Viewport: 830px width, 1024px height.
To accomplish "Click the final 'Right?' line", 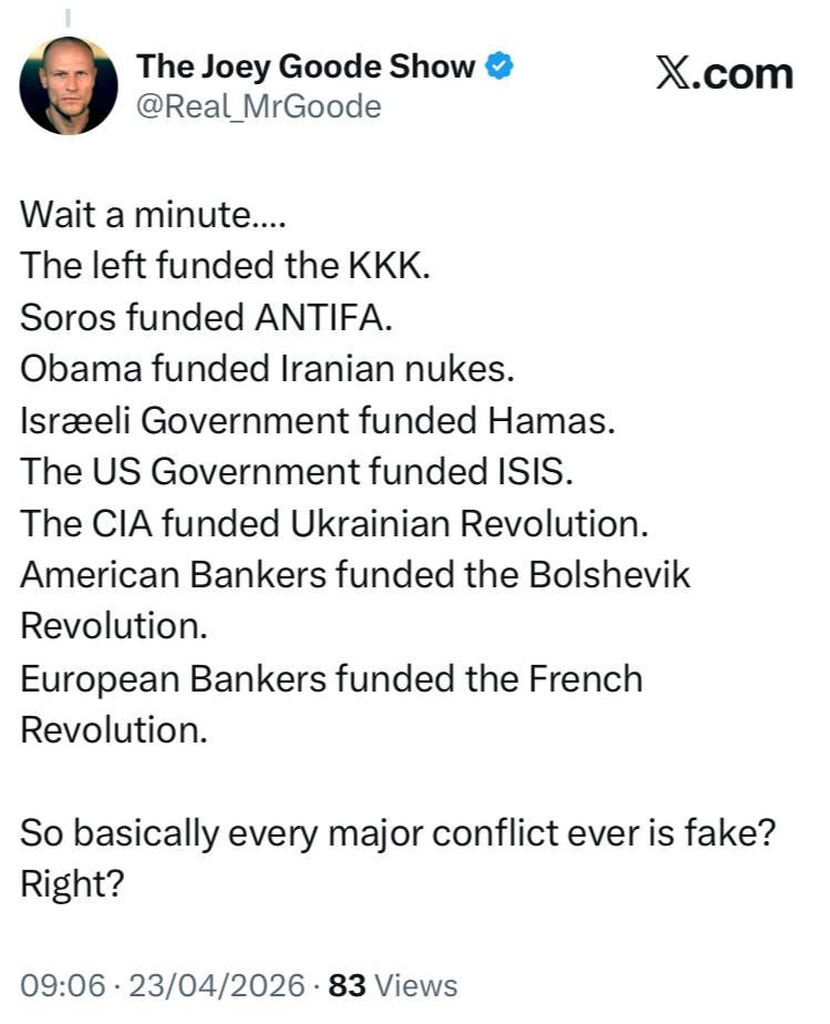I will point(72,885).
